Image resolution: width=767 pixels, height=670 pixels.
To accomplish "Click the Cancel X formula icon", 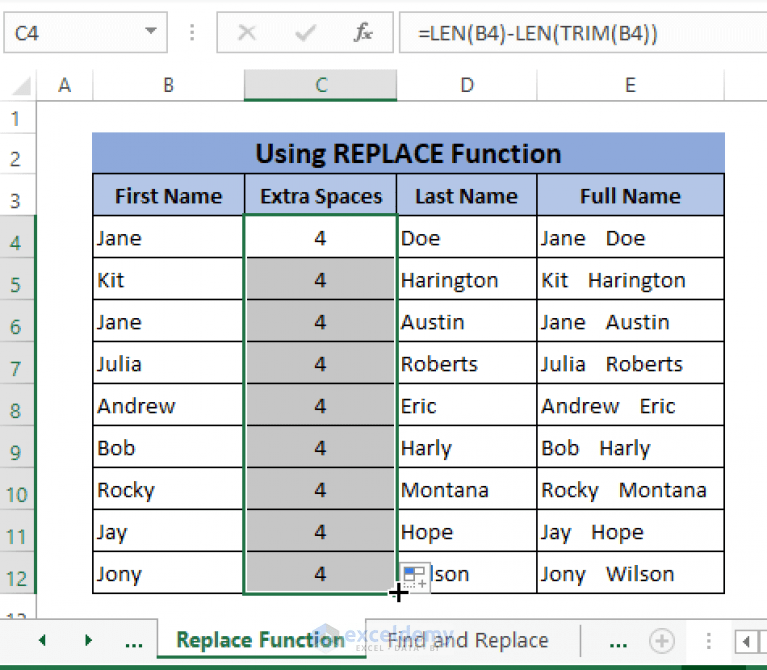I will 247,33.
